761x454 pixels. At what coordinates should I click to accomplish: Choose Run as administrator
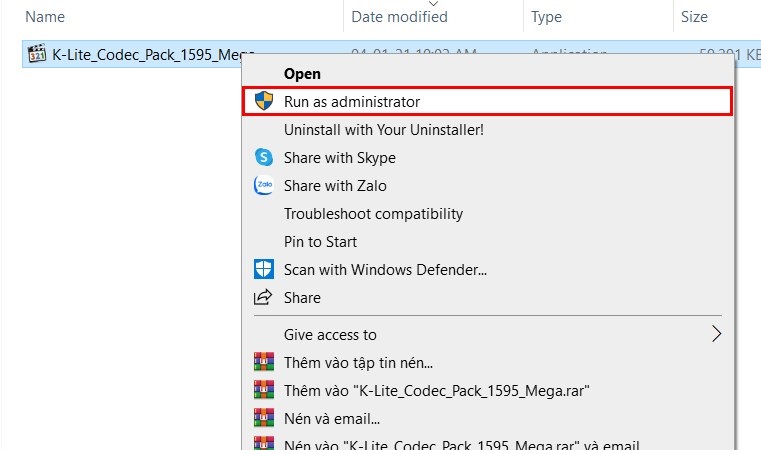click(x=351, y=102)
